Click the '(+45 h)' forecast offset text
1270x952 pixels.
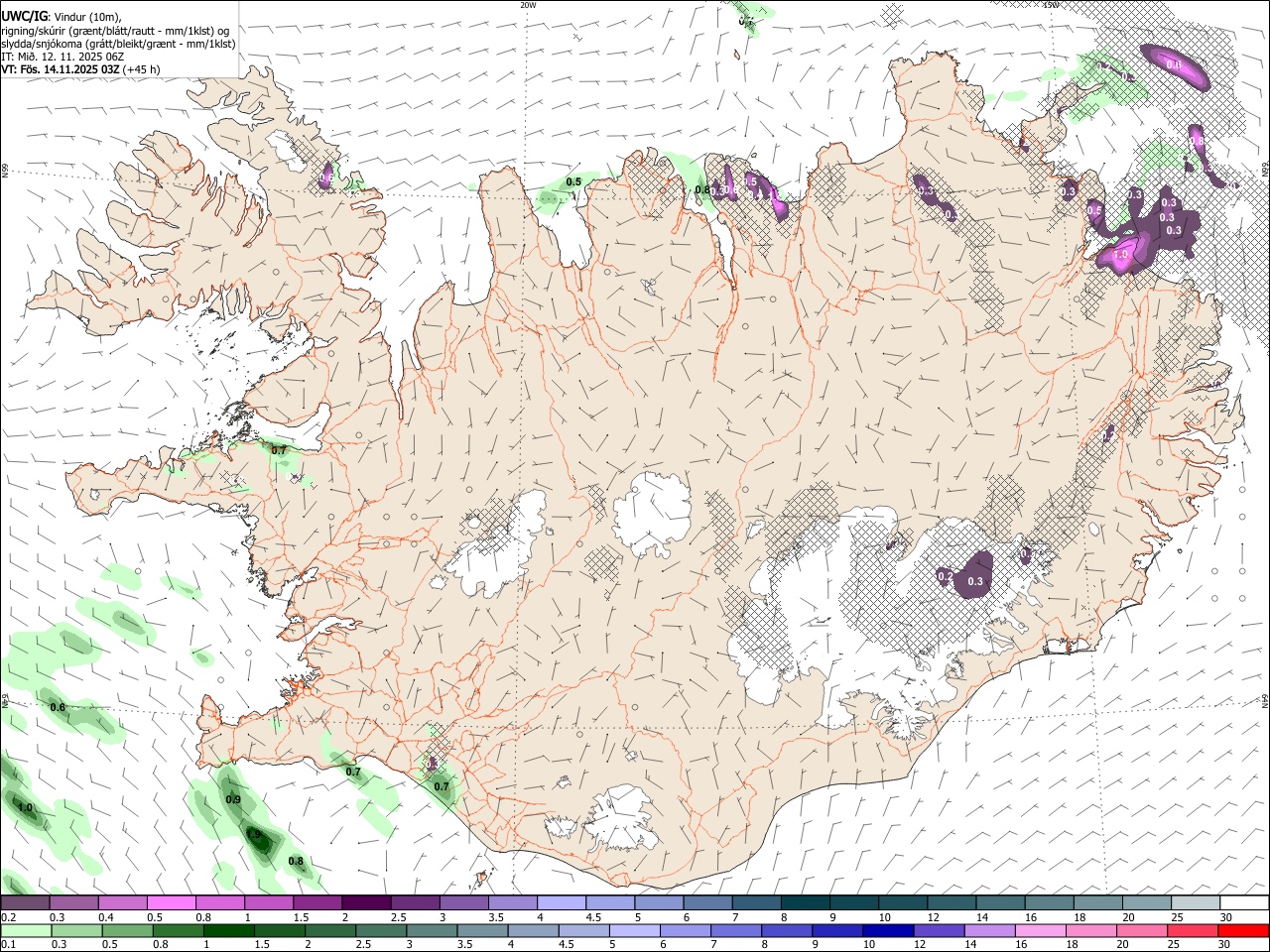click(142, 69)
